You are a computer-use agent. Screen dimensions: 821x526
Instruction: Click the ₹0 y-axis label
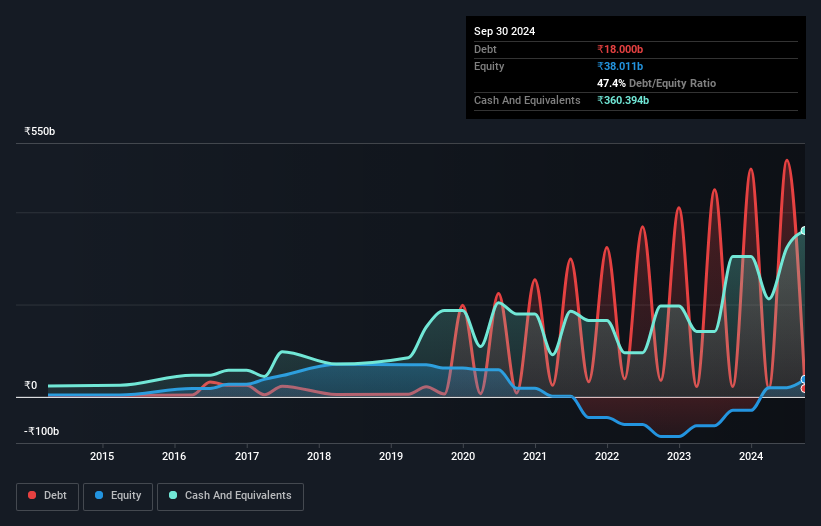pyautogui.click(x=30, y=386)
